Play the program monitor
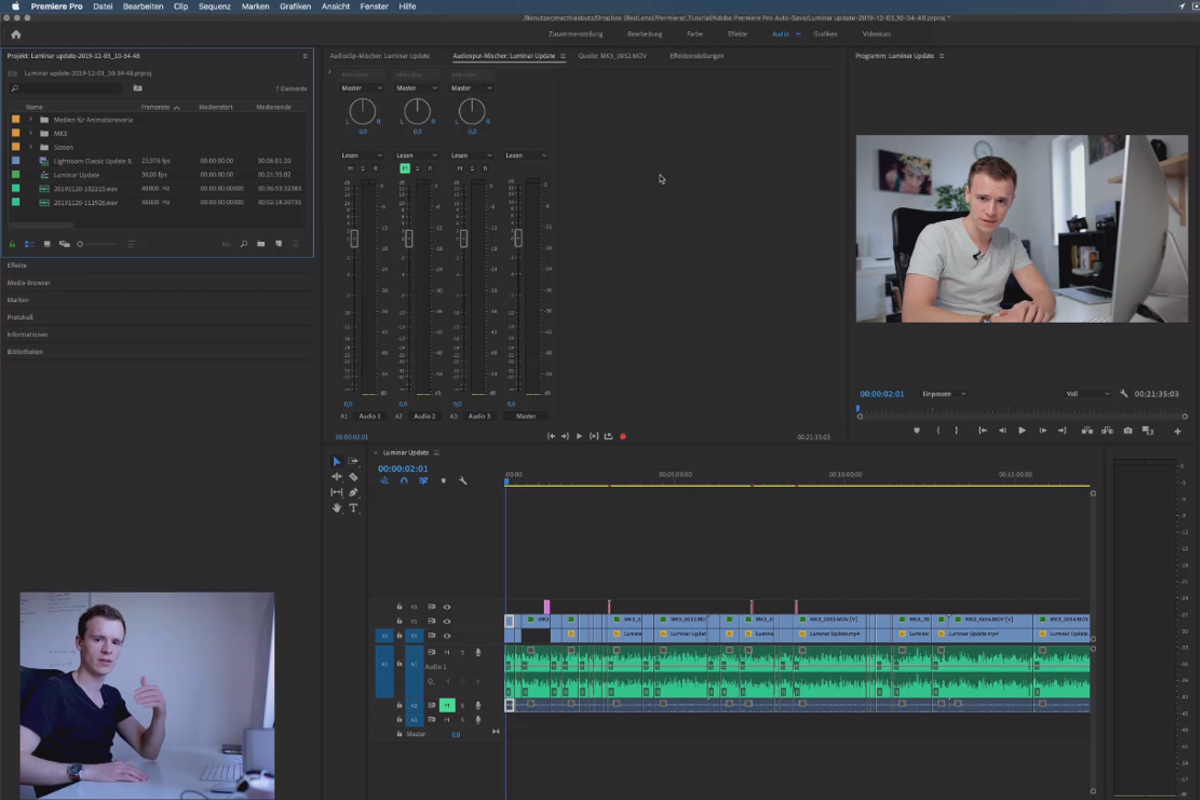The width and height of the screenshot is (1200, 800). (x=1022, y=431)
